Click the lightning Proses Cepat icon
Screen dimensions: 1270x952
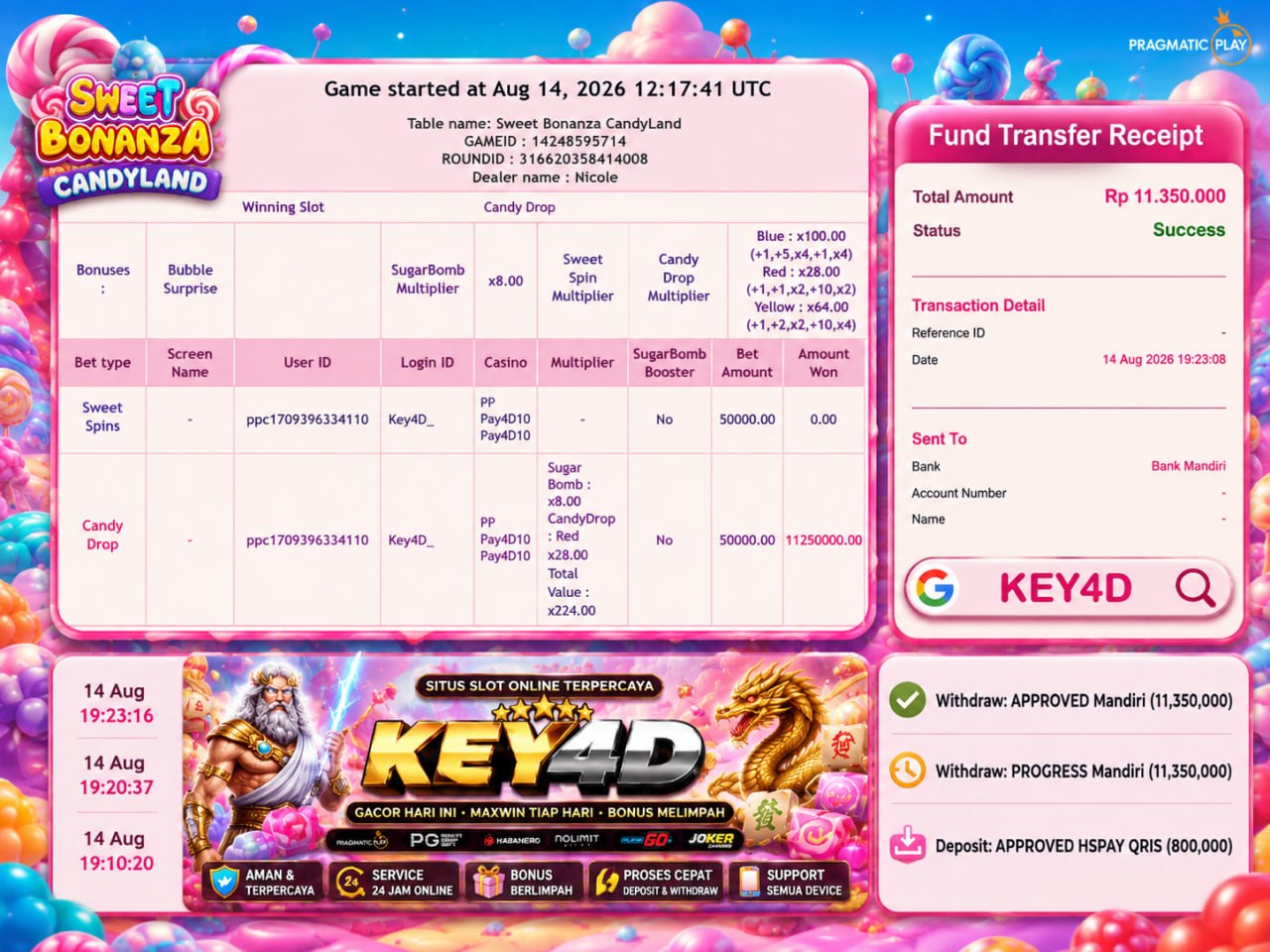tap(605, 882)
